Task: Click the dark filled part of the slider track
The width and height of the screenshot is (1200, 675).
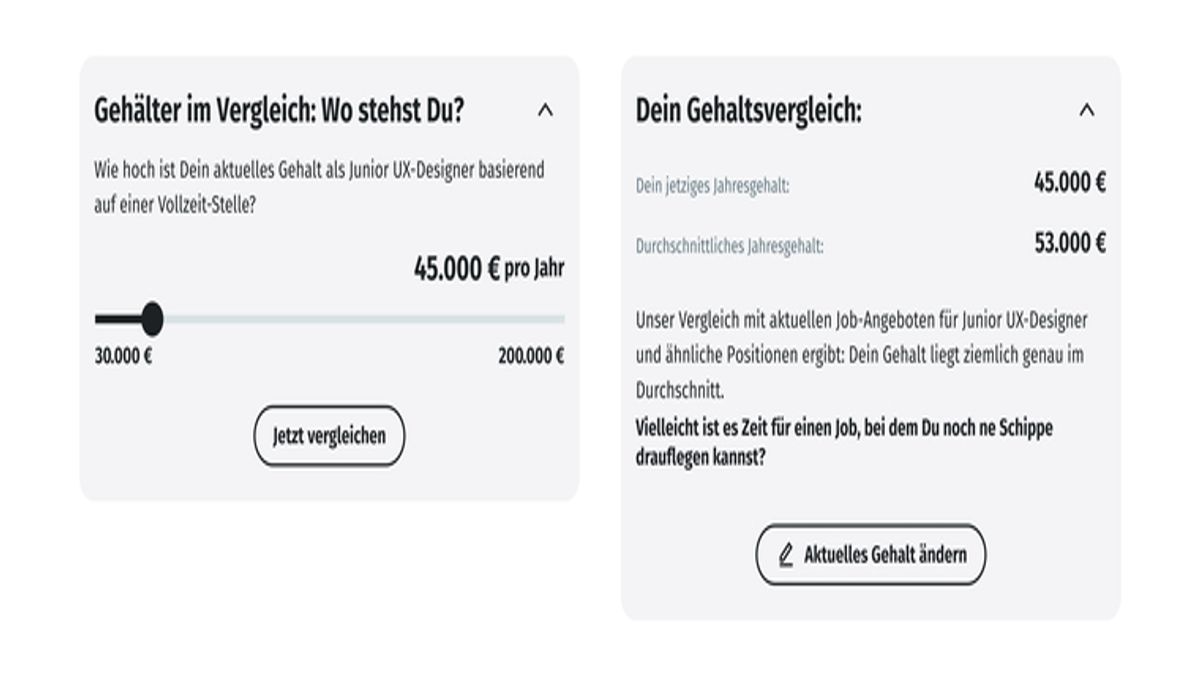Action: point(118,319)
